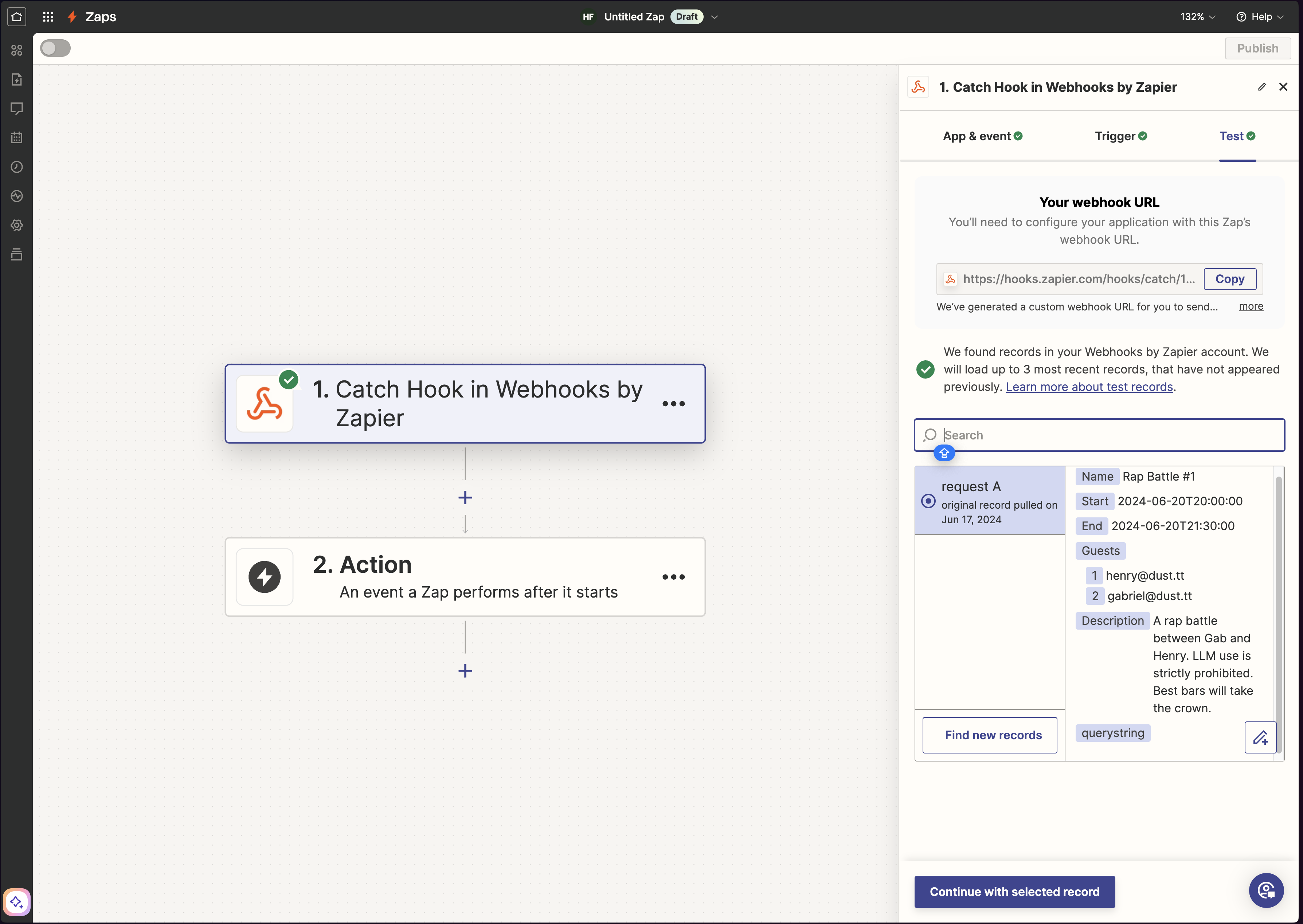Select the request A radio button
The height and width of the screenshot is (924, 1303).
tap(928, 501)
